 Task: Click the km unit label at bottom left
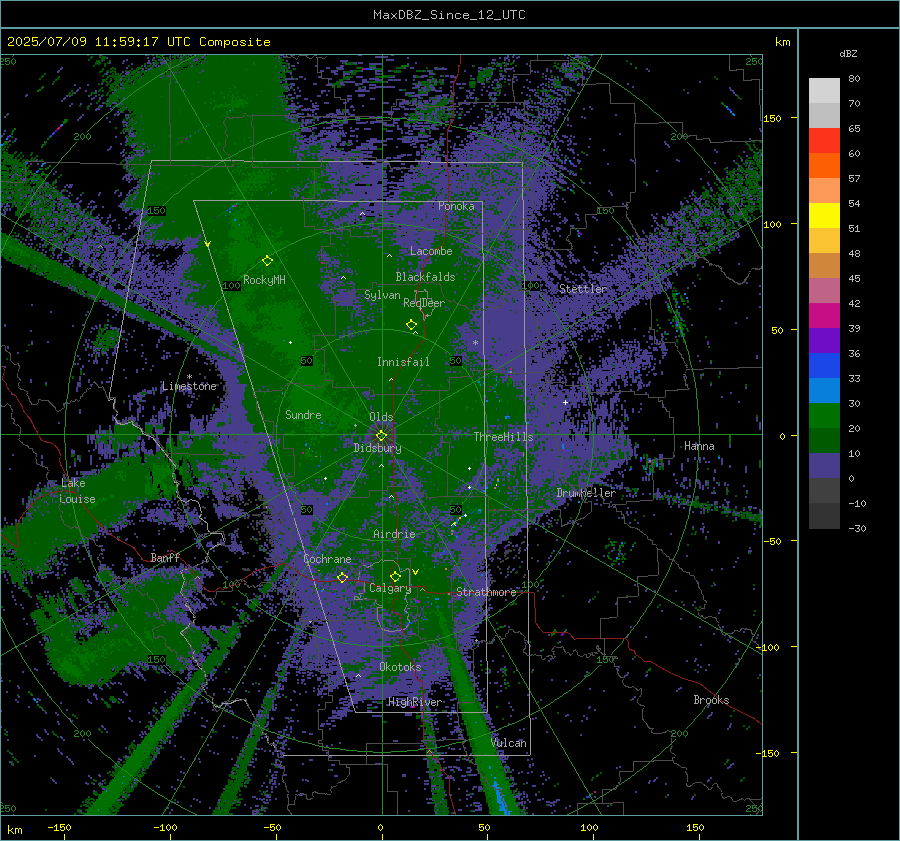[x=15, y=830]
